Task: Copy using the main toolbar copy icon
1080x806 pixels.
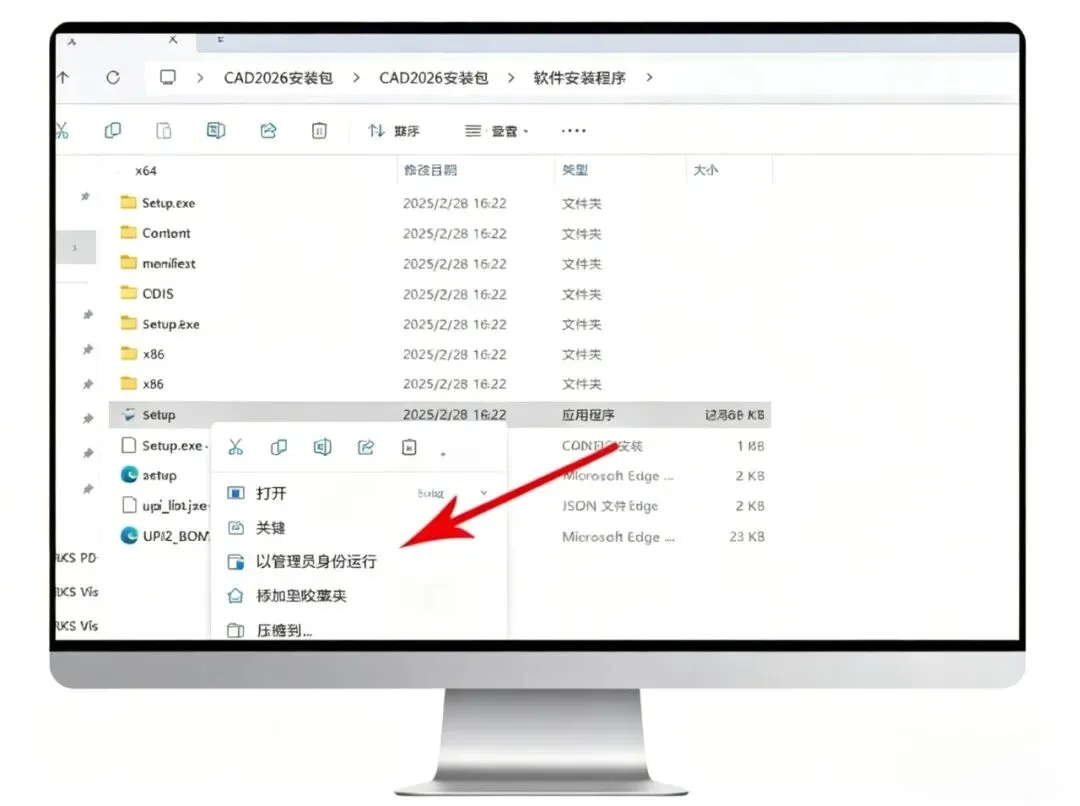Action: point(112,130)
